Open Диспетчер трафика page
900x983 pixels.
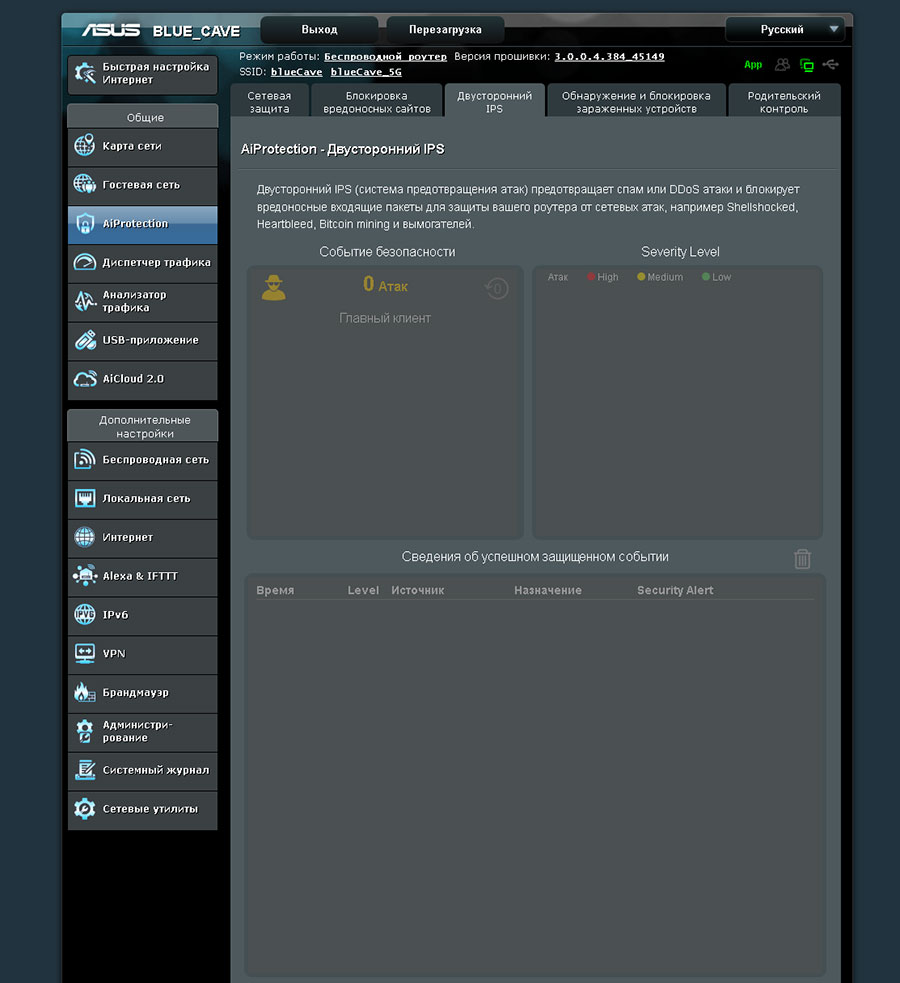click(x=142, y=263)
